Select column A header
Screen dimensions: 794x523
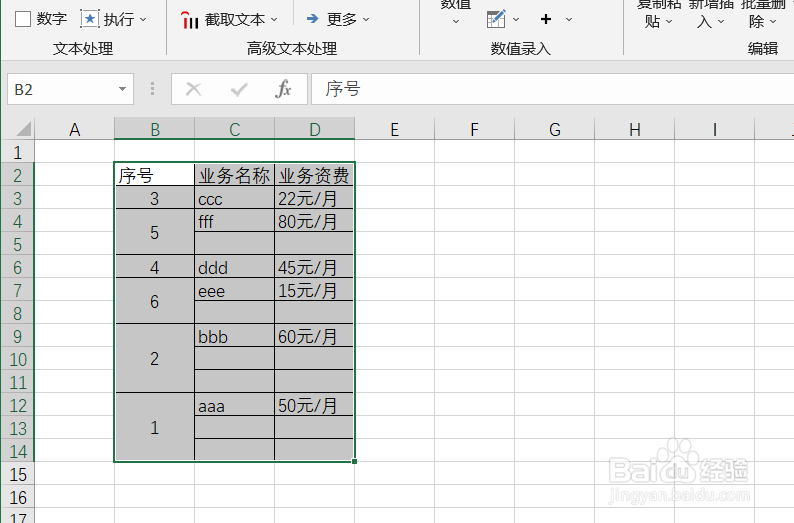tap(74, 129)
